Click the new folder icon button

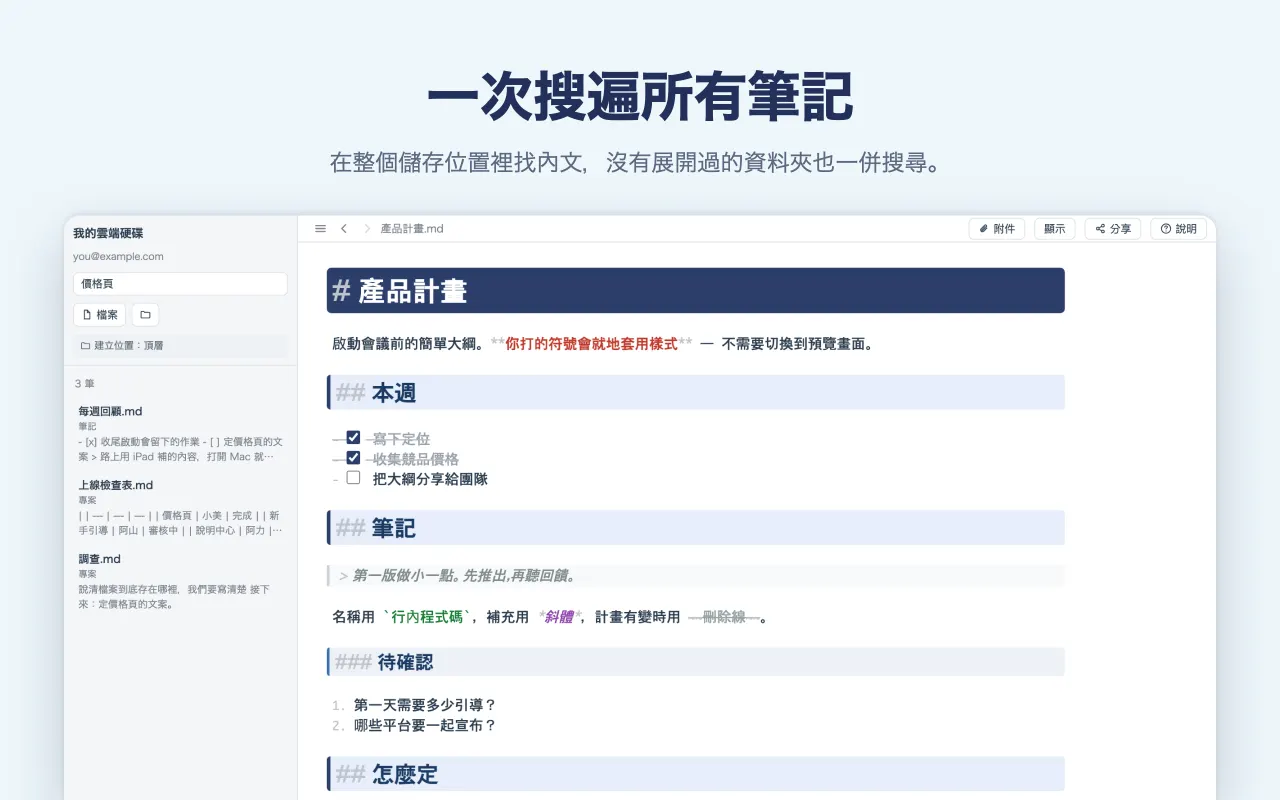(145, 315)
